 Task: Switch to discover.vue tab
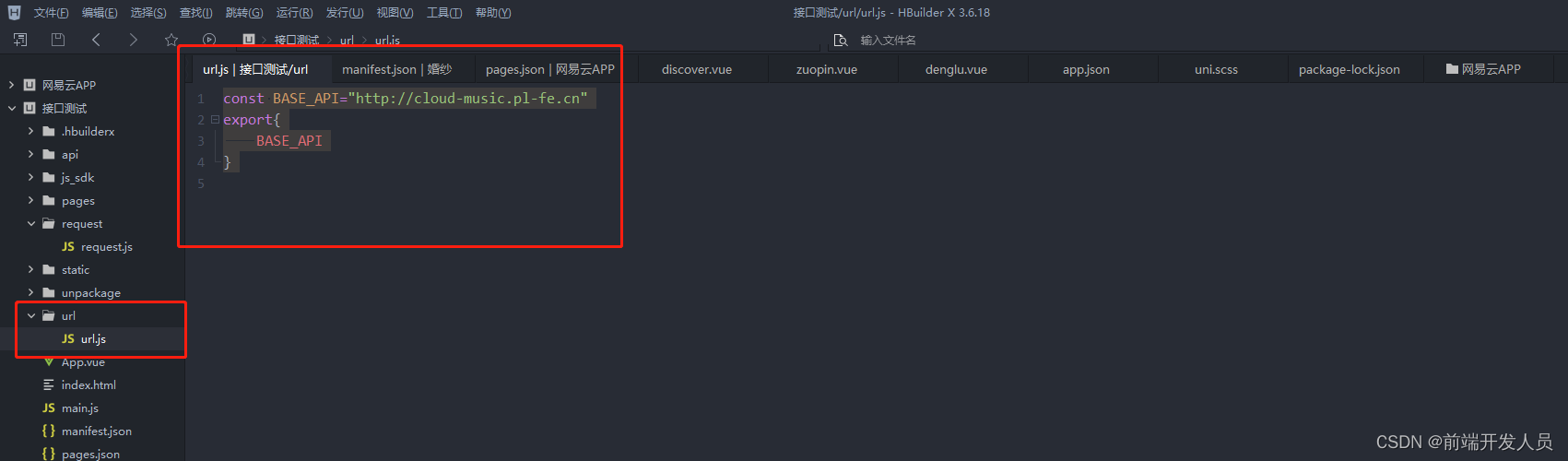[x=697, y=69]
